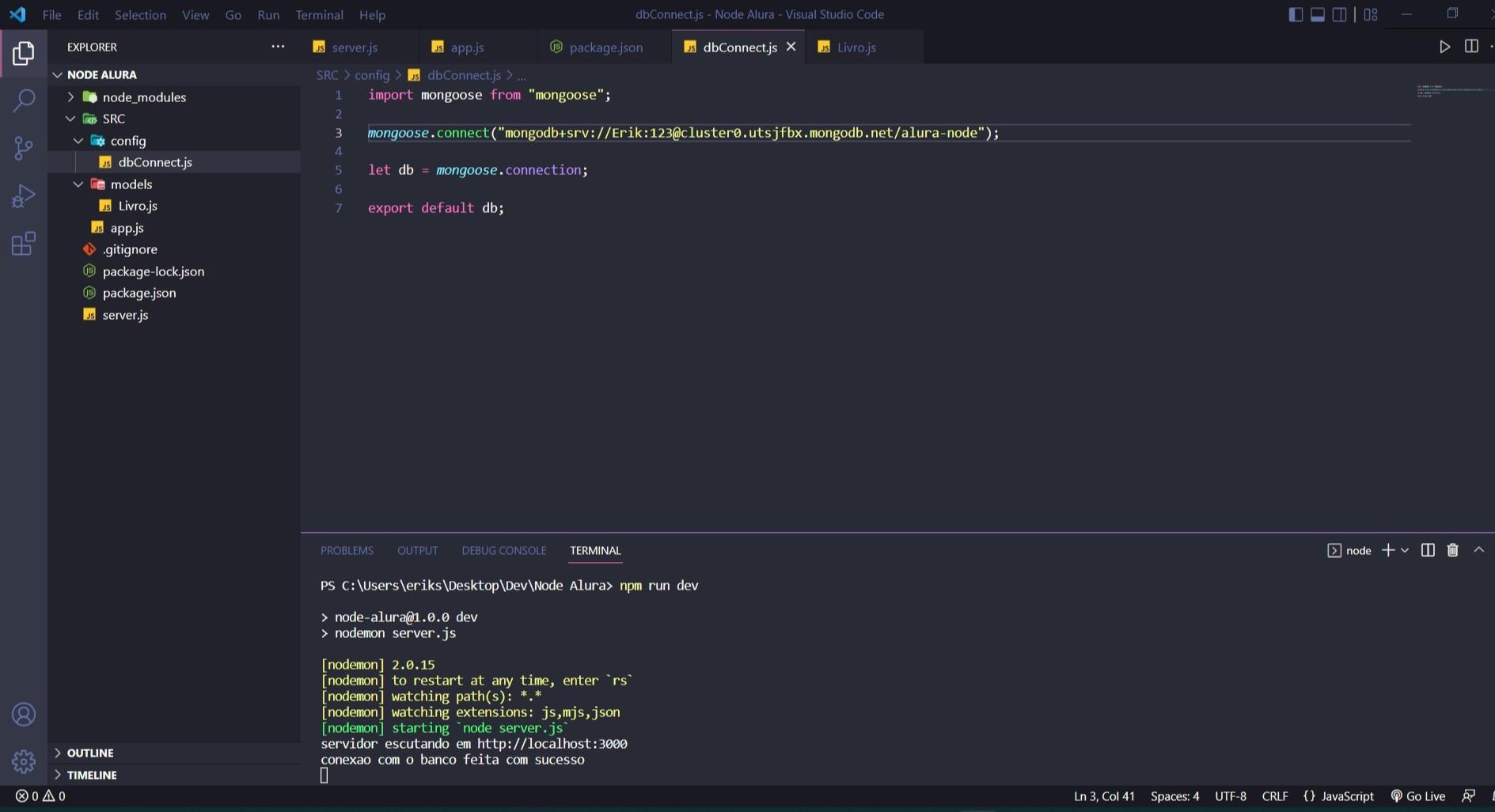Image resolution: width=1495 pixels, height=812 pixels.
Task: Run the code with the play icon
Action: tap(1444, 47)
